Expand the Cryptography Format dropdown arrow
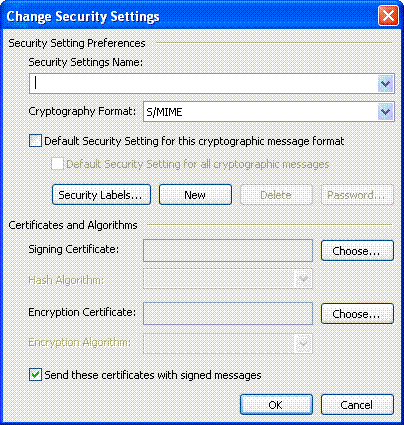This screenshot has height=425, width=404. [386, 112]
